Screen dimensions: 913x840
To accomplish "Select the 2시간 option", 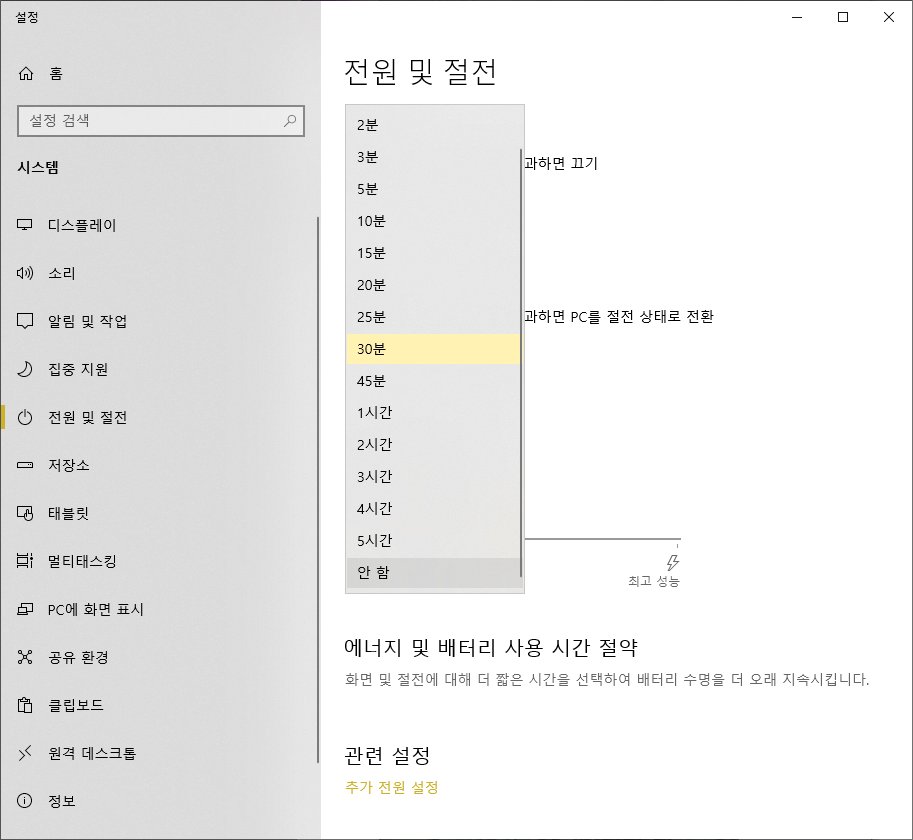I will (433, 445).
